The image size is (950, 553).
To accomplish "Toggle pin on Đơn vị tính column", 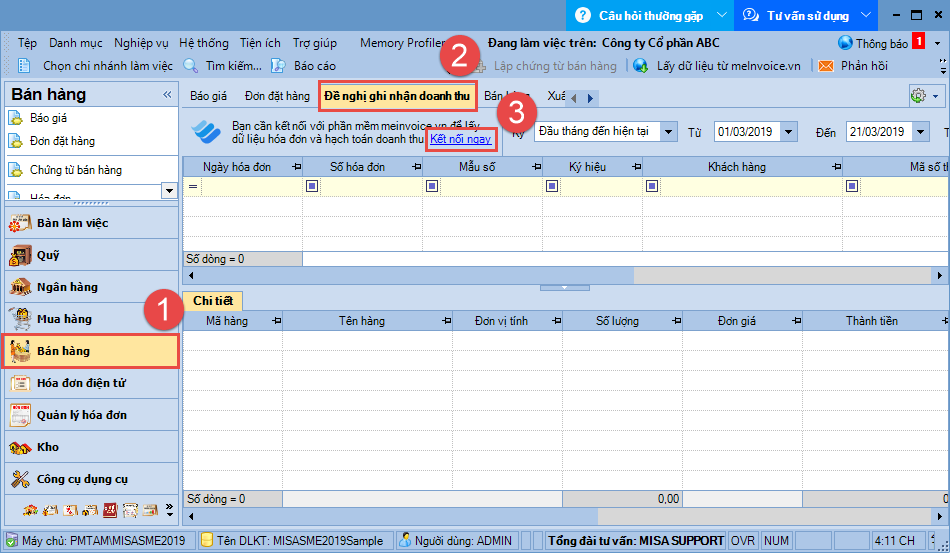I will [x=556, y=320].
